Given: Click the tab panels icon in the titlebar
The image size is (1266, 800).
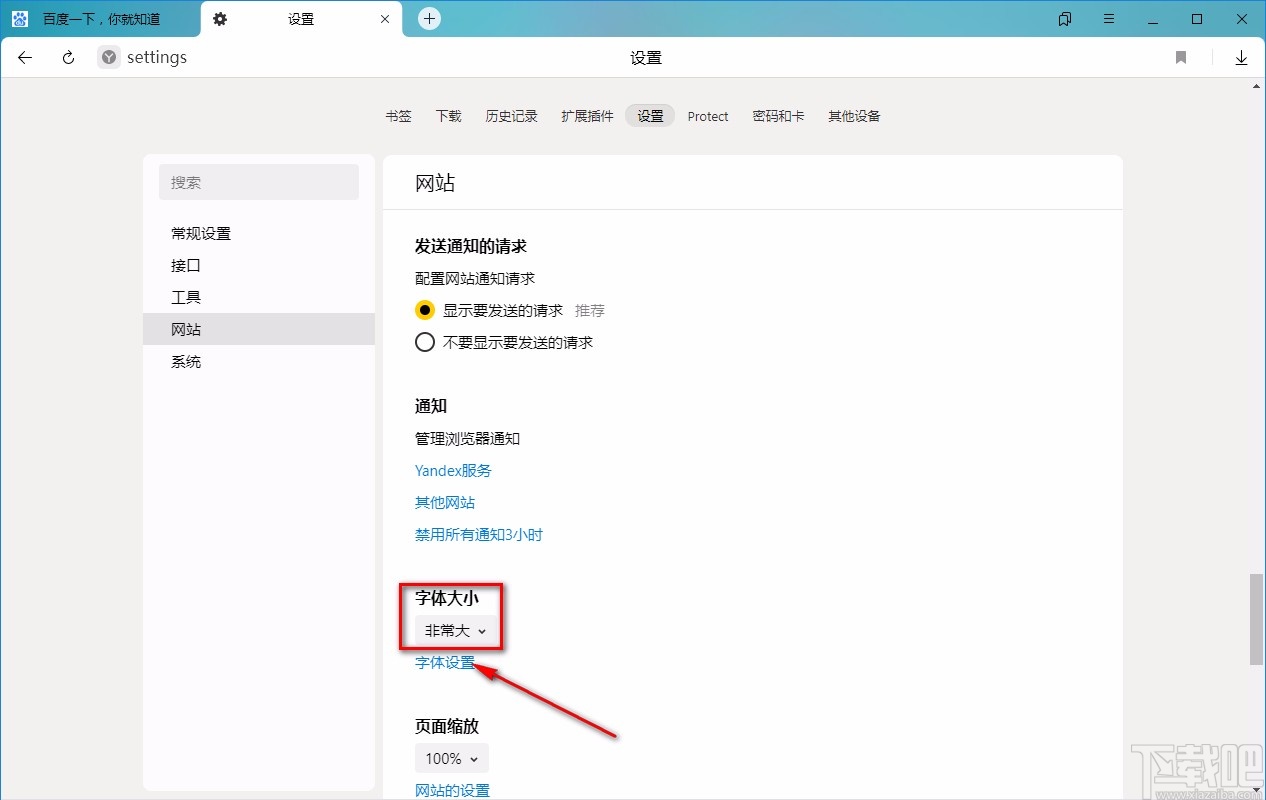Looking at the screenshot, I should tap(1064, 18).
